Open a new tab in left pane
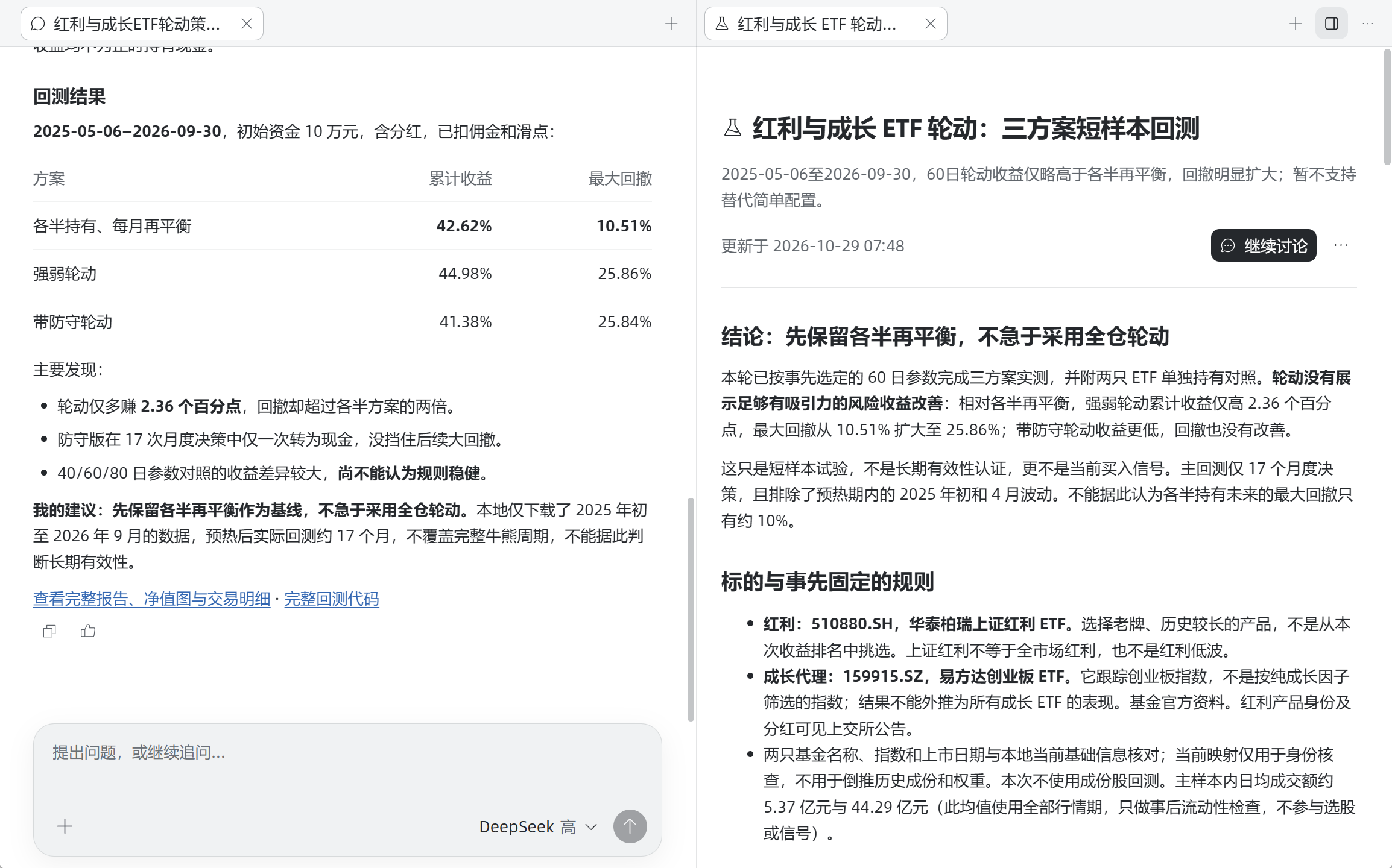 coord(671,24)
